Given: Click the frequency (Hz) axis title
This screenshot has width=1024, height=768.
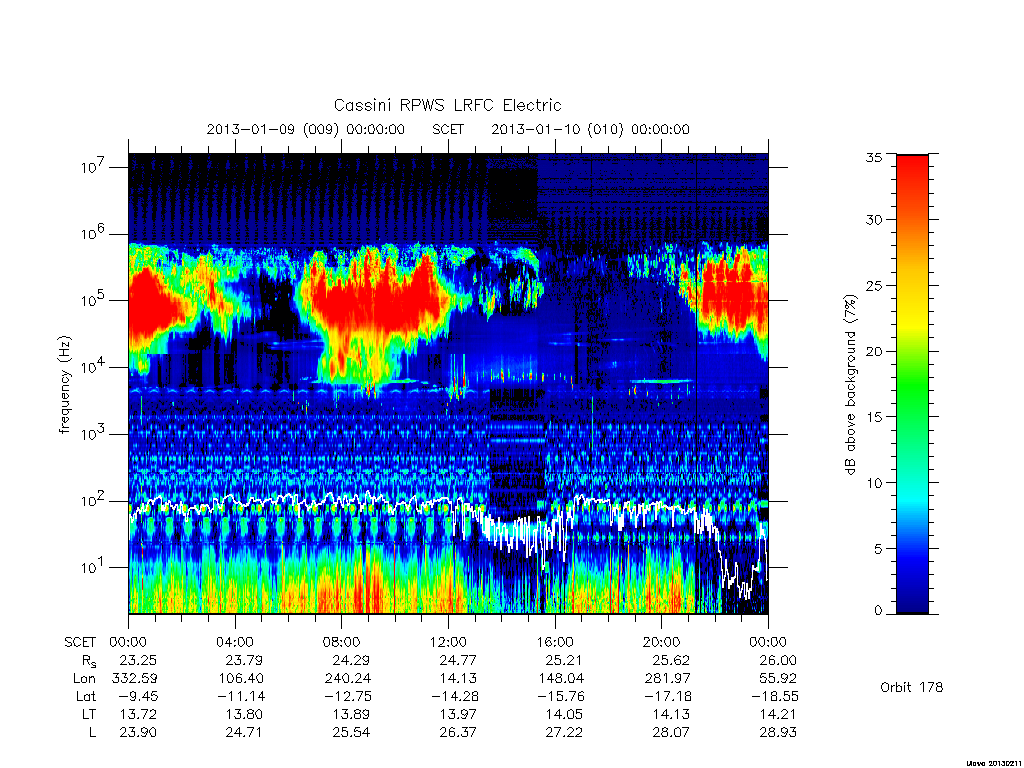Looking at the screenshot, I should click(x=64, y=385).
